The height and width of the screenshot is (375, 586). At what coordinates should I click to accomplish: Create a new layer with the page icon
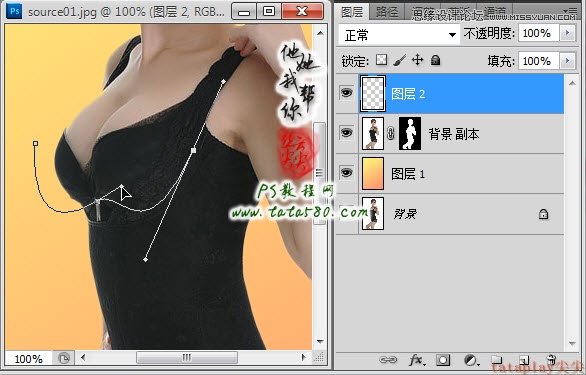[524, 360]
